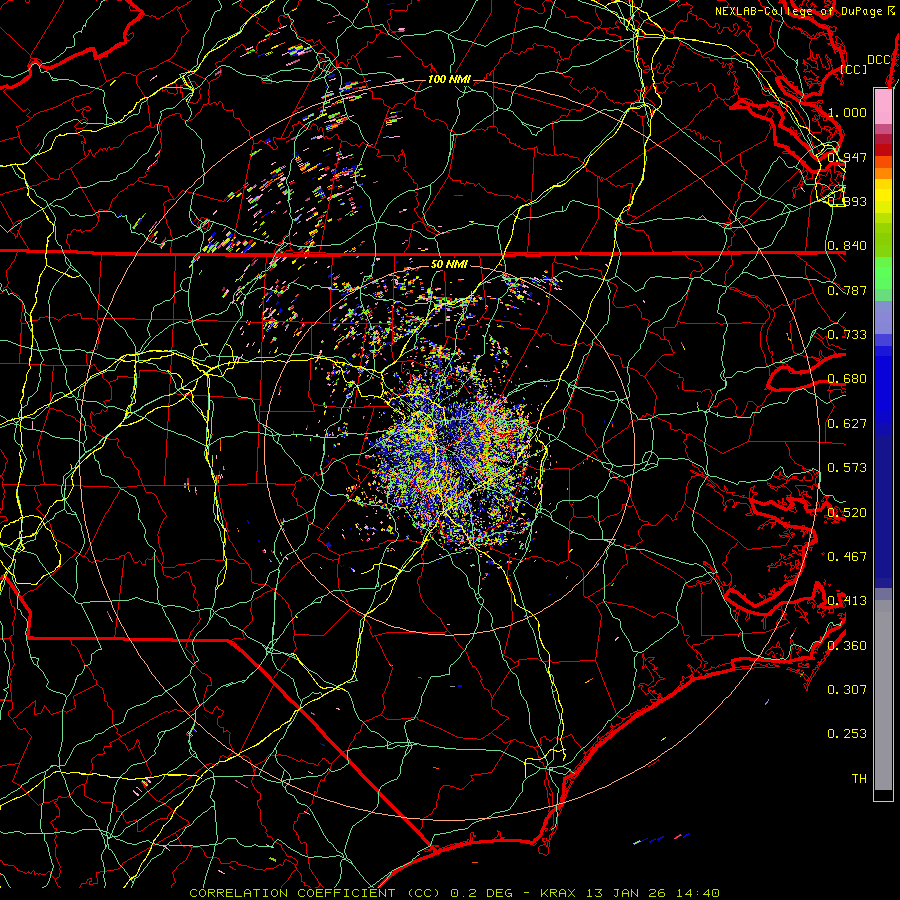Pick the gray segment of the color bar
Screen dimensions: 900x900
point(883,695)
